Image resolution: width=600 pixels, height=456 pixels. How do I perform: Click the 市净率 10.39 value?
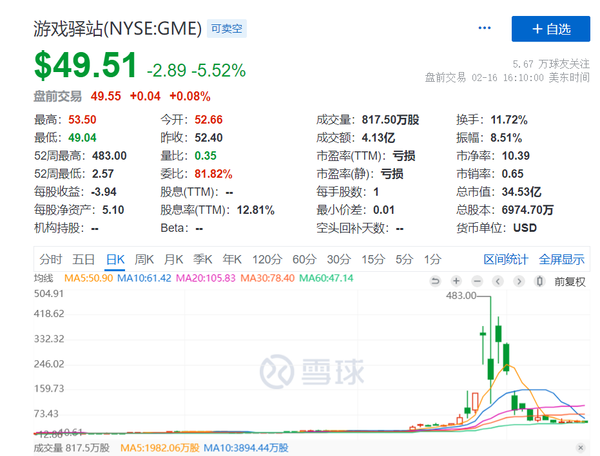coord(516,156)
